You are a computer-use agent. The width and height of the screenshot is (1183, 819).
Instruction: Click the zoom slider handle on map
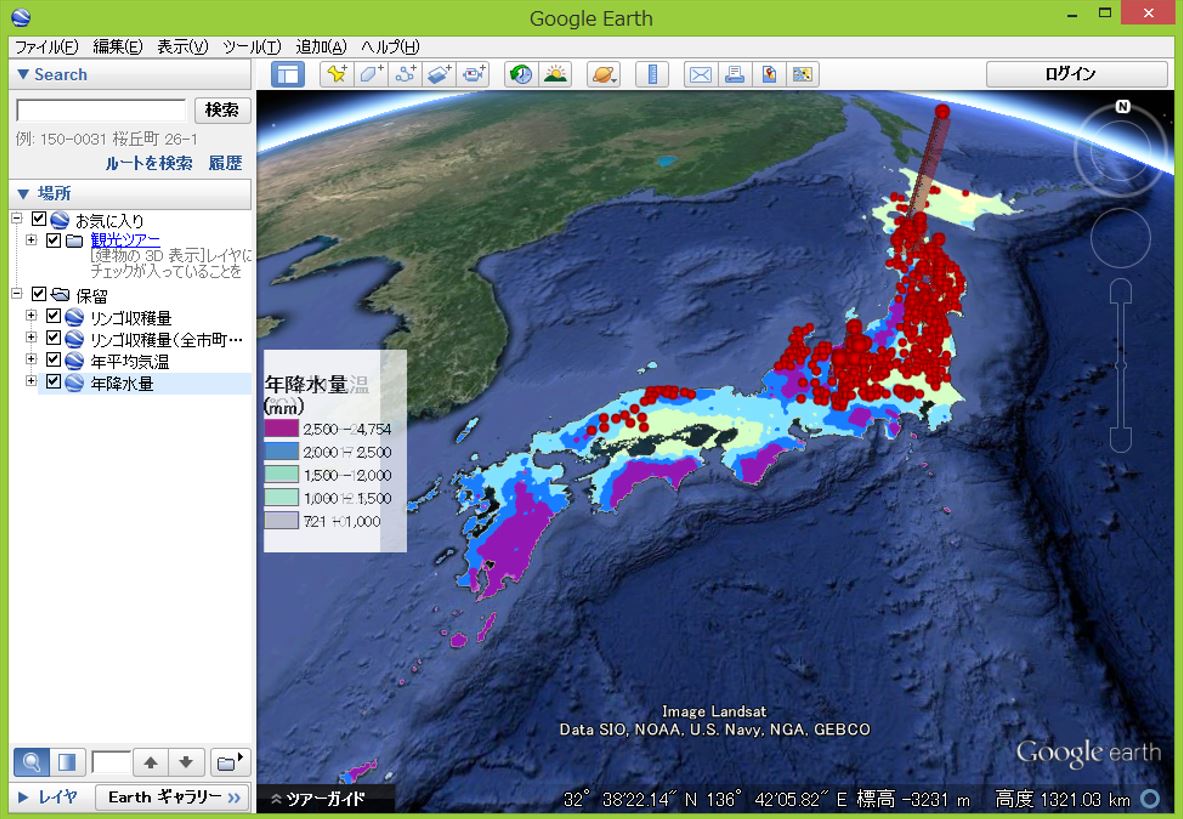click(1121, 365)
